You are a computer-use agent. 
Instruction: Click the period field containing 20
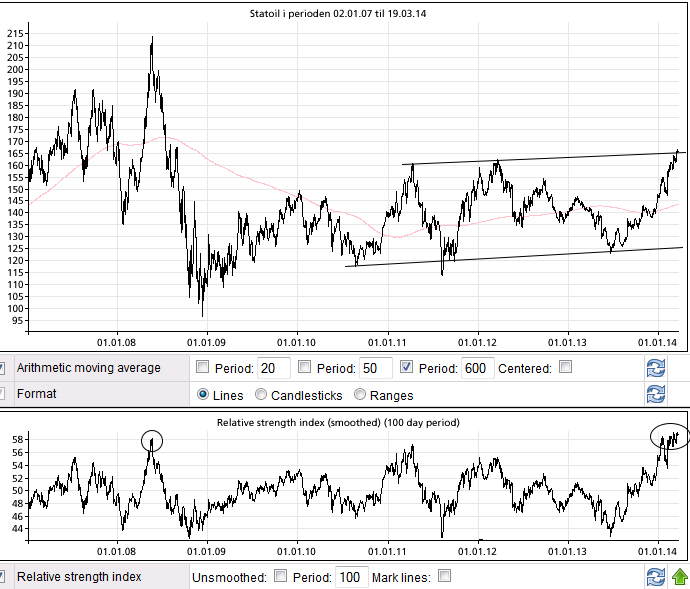[273, 368]
